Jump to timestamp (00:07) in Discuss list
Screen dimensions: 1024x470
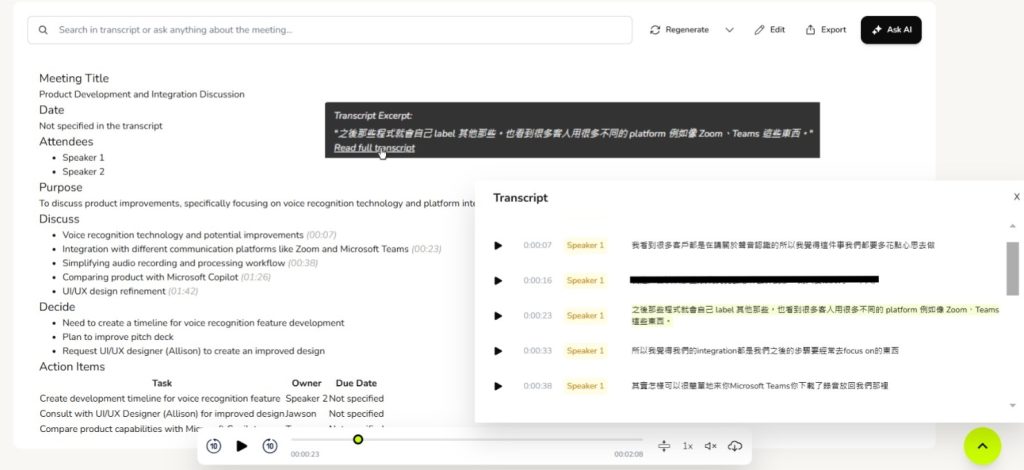(x=321, y=235)
